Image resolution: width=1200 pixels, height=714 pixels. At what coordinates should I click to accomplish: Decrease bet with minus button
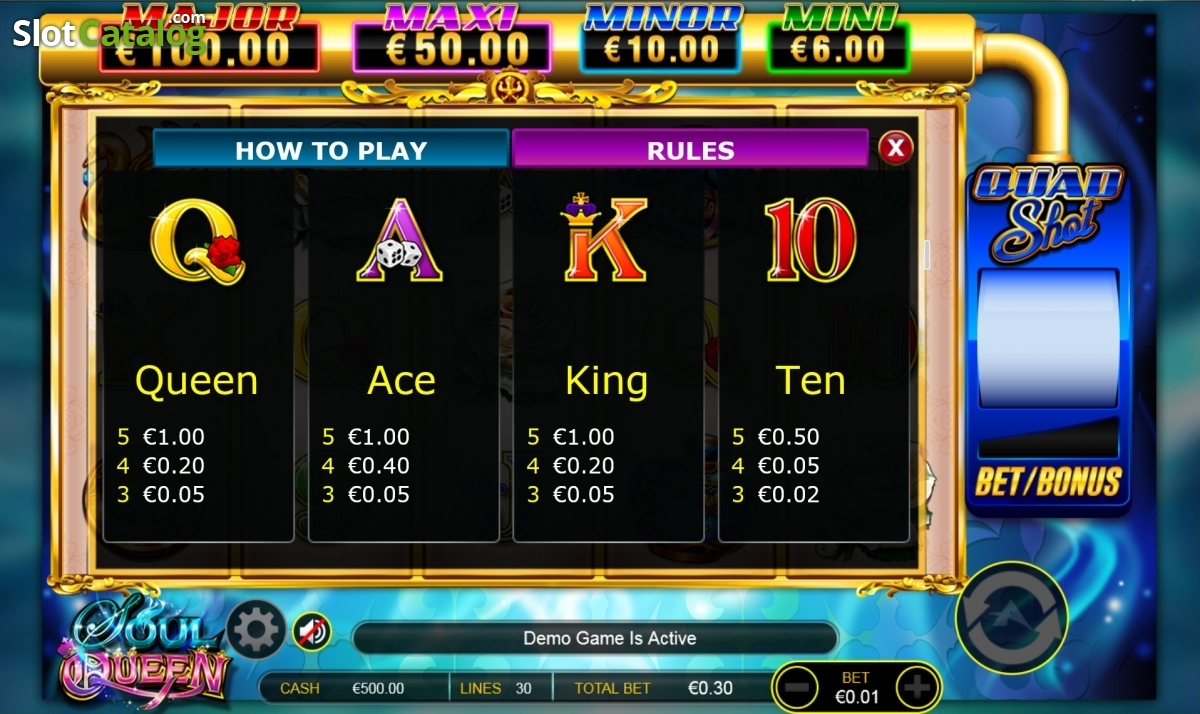click(797, 687)
